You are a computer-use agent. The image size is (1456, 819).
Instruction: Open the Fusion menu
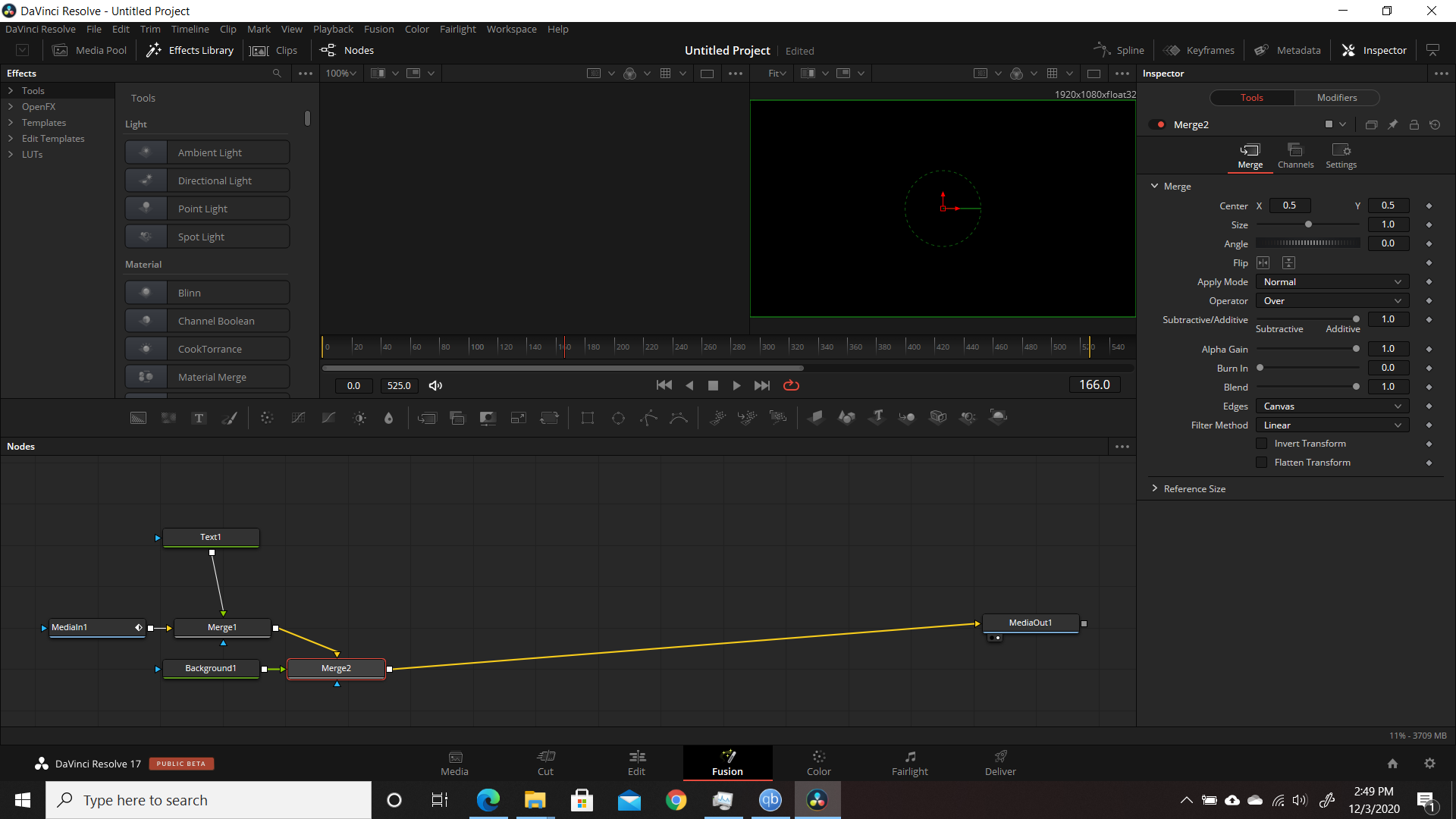(x=378, y=29)
